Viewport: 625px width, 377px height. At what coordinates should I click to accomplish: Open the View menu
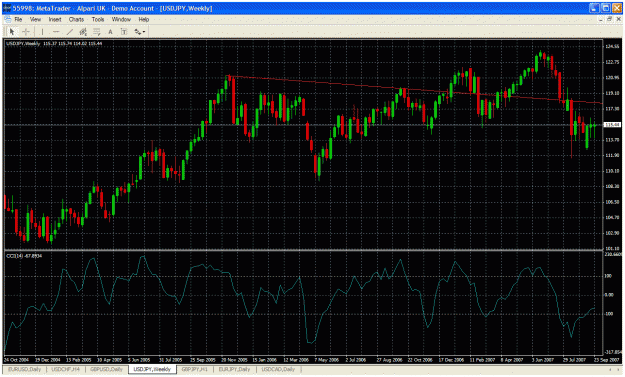35,19
